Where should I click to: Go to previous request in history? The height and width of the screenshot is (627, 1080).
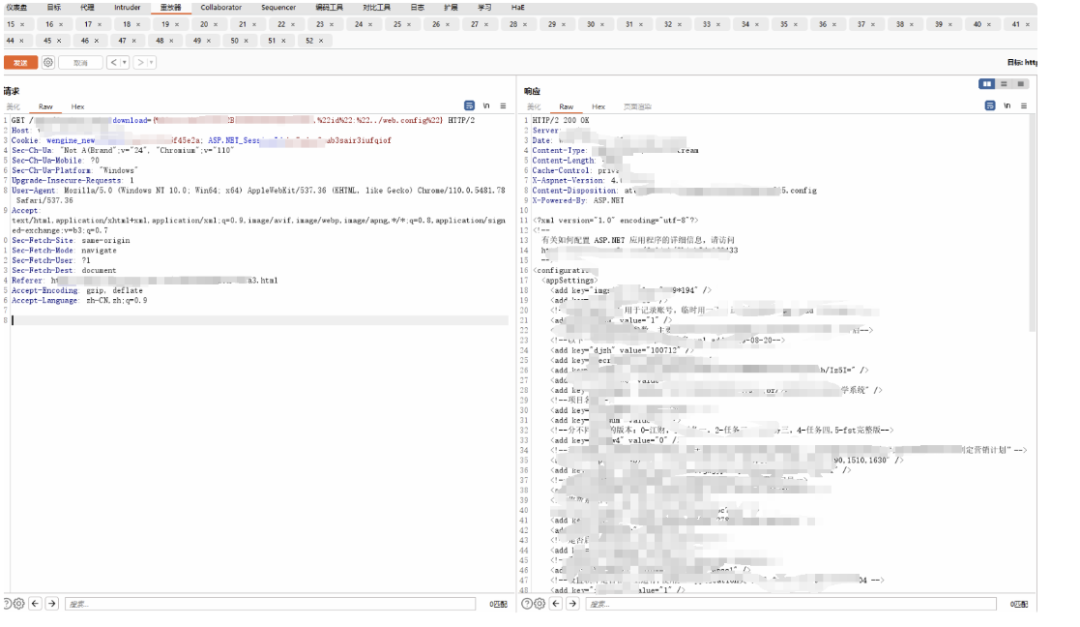114,63
